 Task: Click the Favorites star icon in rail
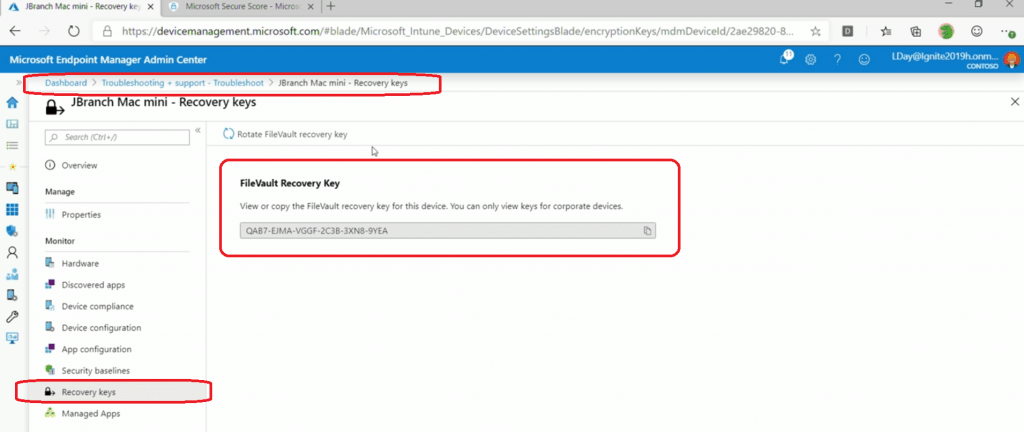click(12, 166)
